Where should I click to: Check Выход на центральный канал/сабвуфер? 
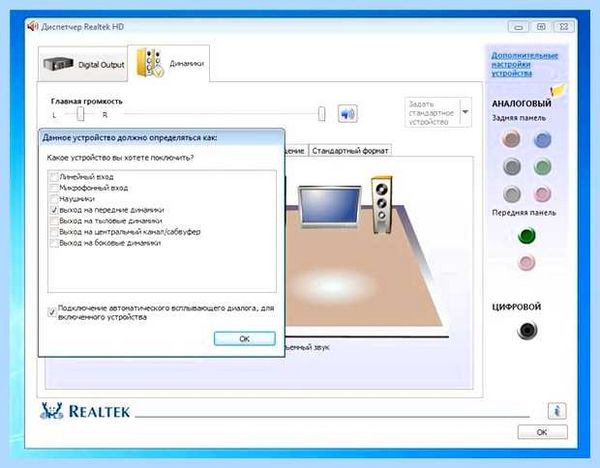point(54,232)
